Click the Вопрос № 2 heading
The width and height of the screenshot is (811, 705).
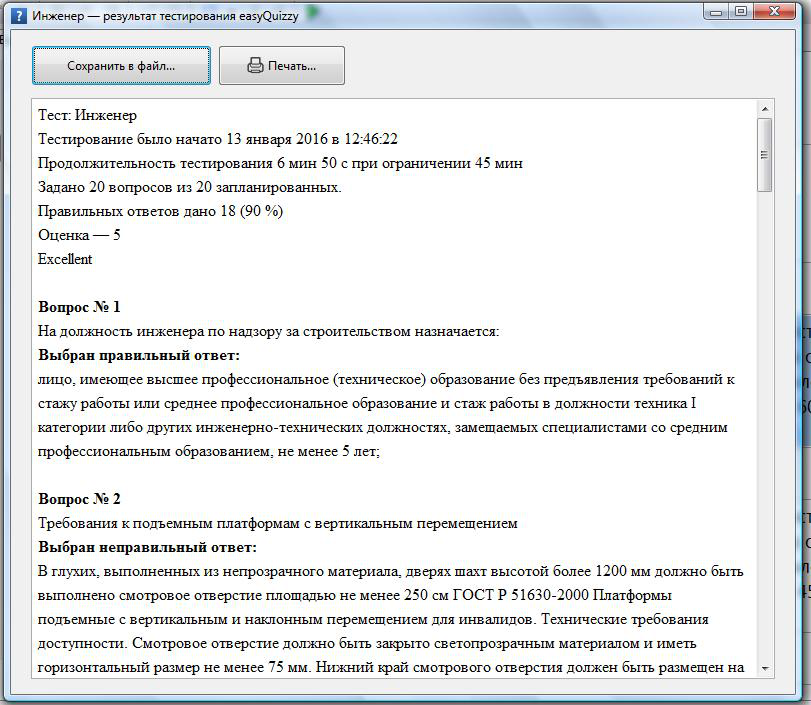point(80,497)
